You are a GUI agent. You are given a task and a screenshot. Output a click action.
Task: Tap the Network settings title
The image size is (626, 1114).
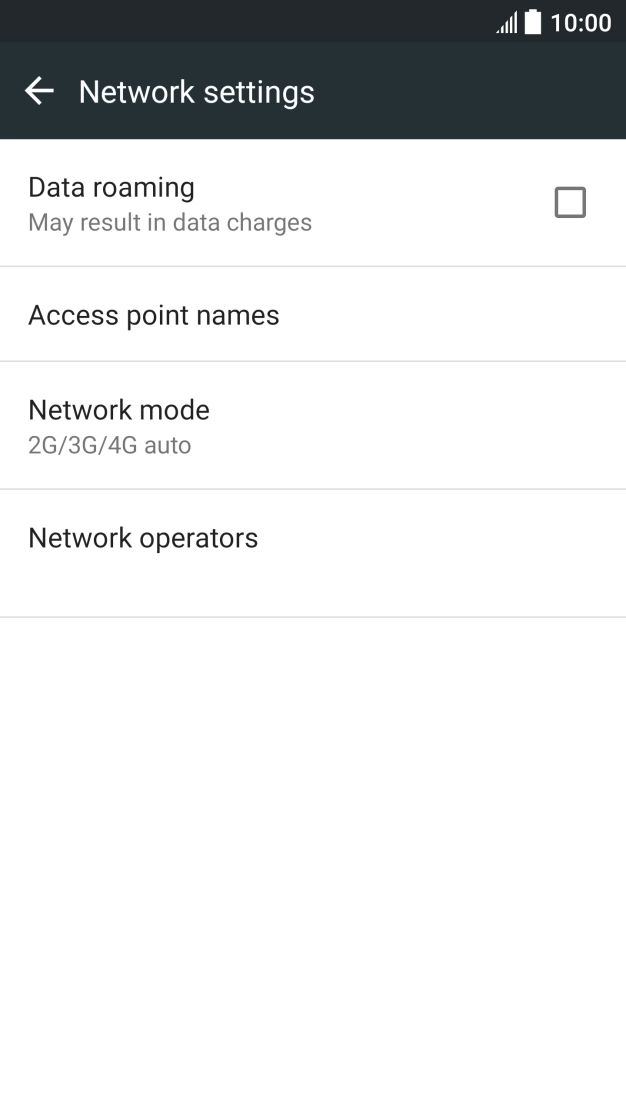[197, 92]
